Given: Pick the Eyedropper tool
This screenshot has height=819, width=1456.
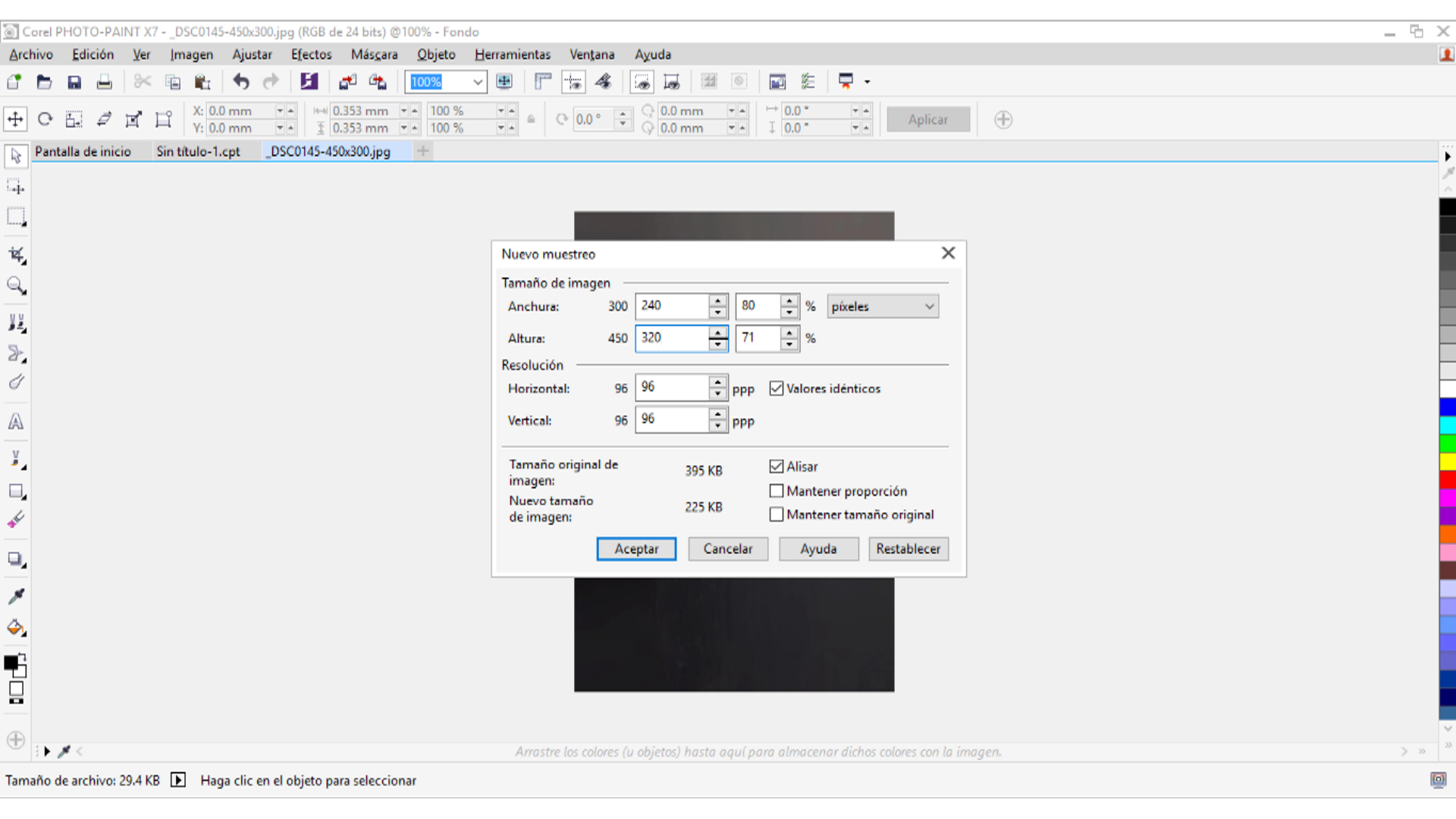Looking at the screenshot, I should [x=16, y=596].
